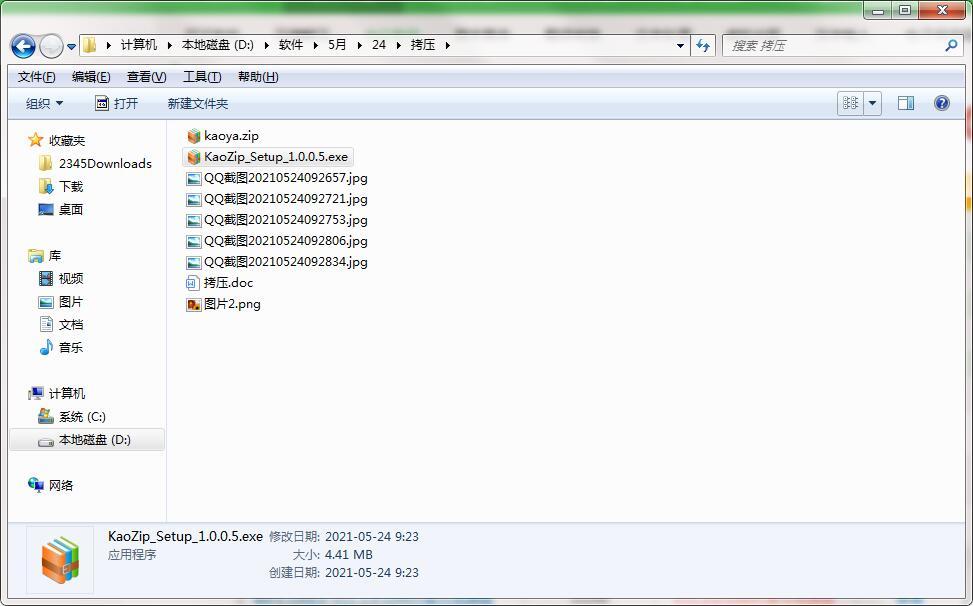Click the 4.41 MB size value
This screenshot has height=606, width=973.
348,555
